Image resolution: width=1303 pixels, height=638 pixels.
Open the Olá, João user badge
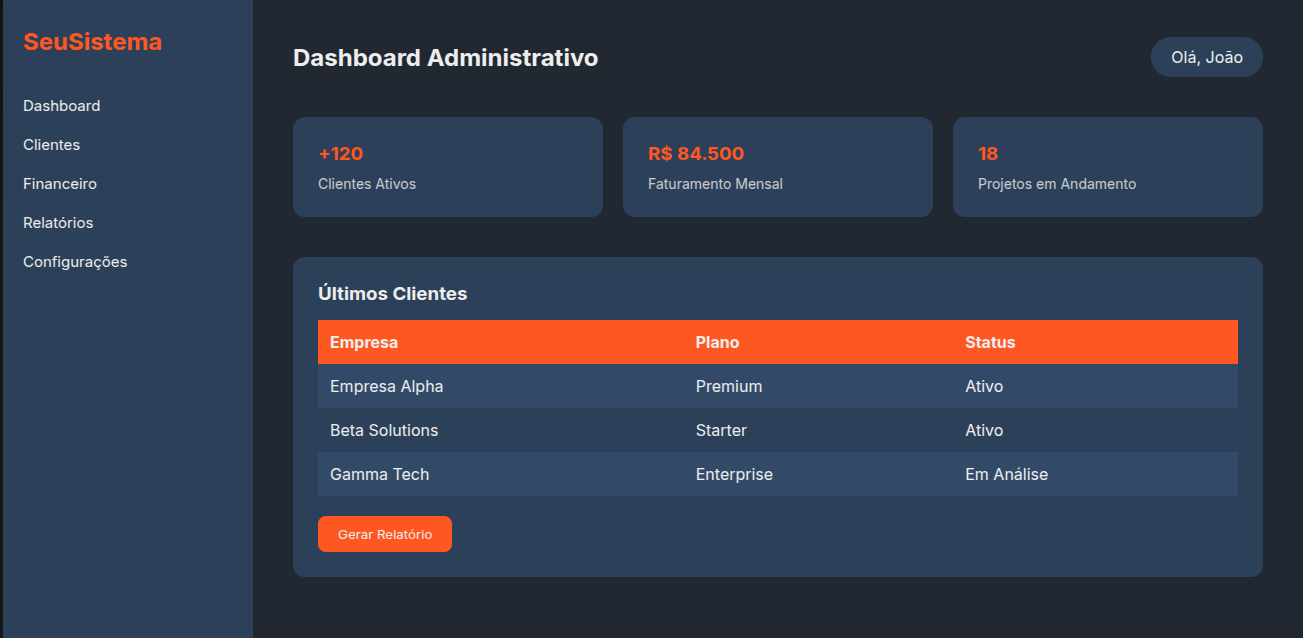pos(1206,57)
